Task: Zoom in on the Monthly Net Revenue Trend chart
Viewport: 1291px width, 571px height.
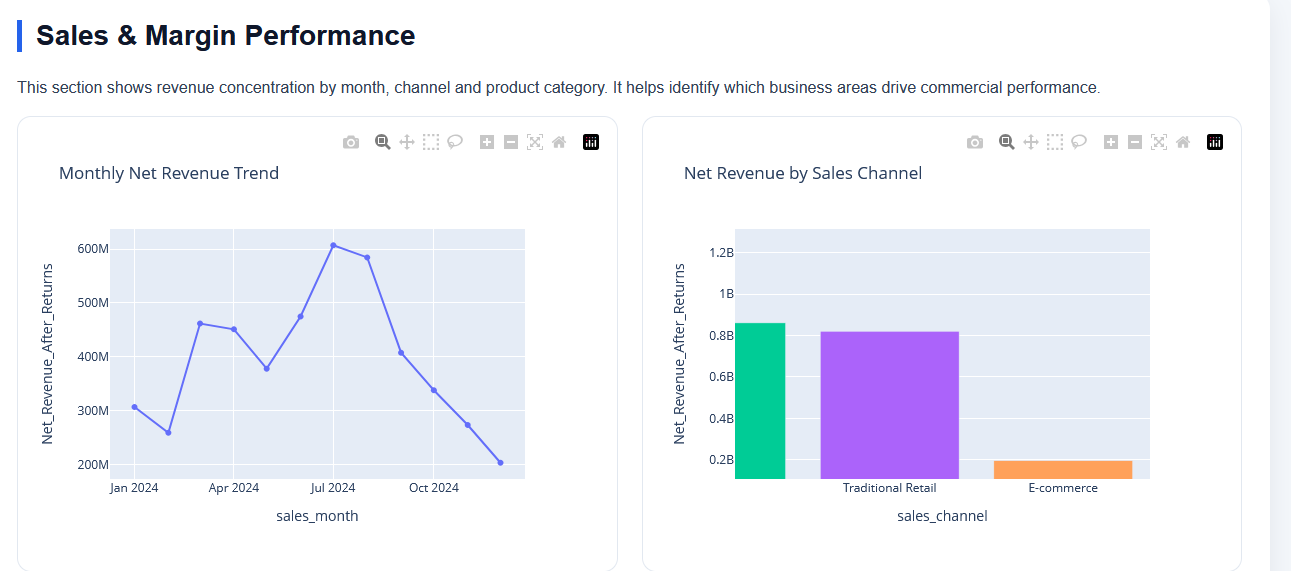Action: coord(487,142)
